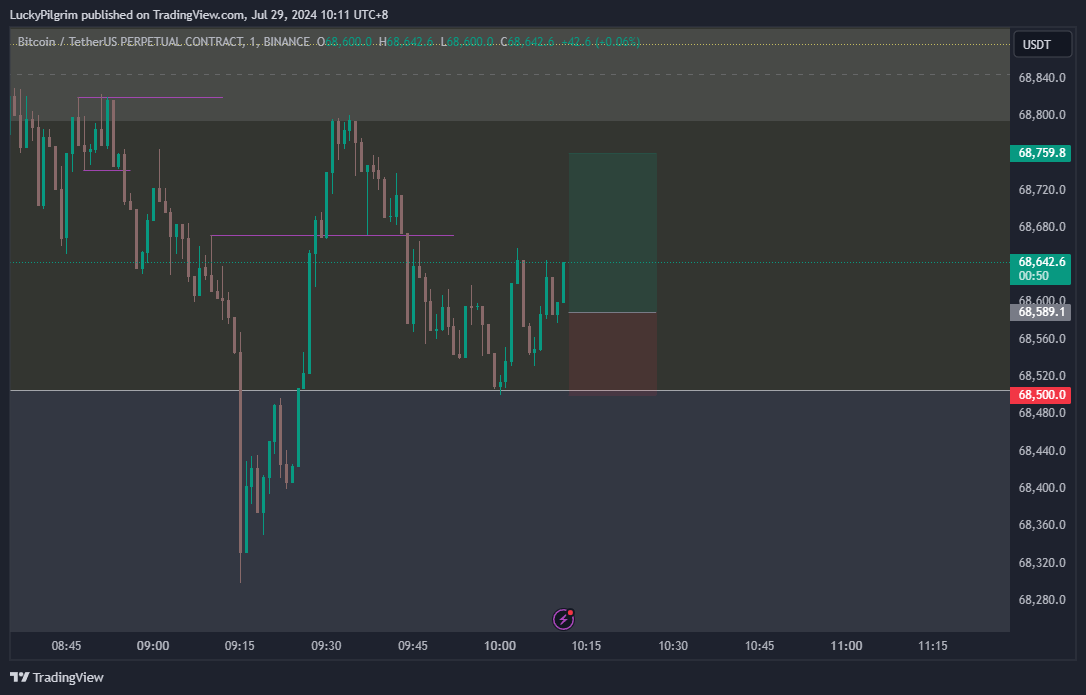Viewport: 1086px width, 695px height.
Task: Click the 68,280.0 price axis label
Action: tap(1042, 599)
